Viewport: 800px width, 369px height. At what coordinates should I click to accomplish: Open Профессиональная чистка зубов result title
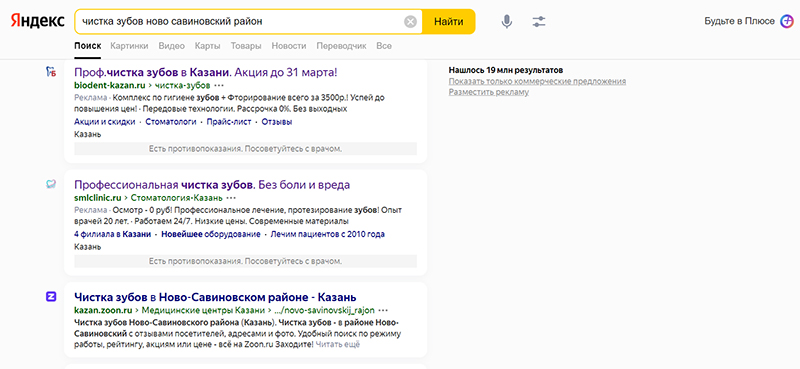(212, 185)
